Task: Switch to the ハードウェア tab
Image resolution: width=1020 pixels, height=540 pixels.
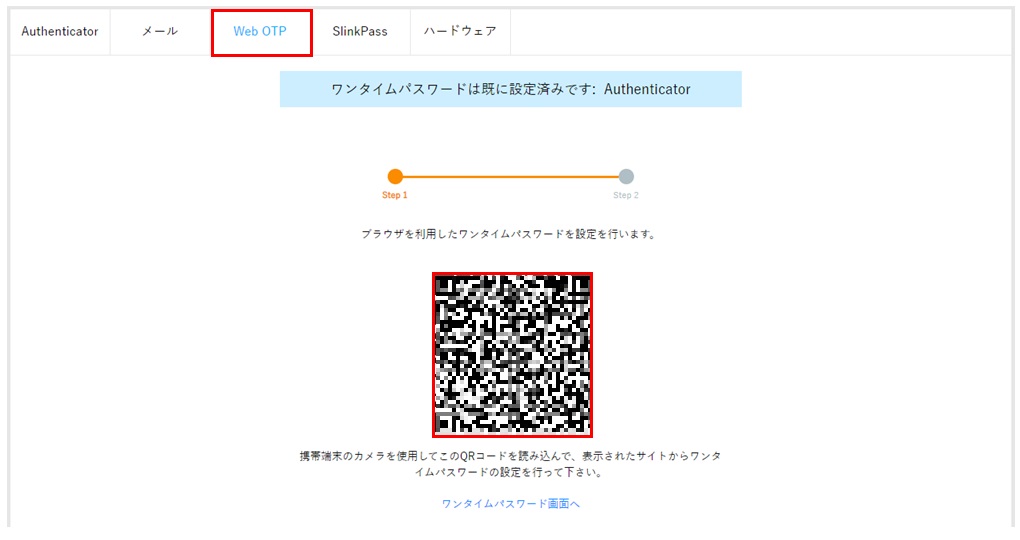Action: 460,31
